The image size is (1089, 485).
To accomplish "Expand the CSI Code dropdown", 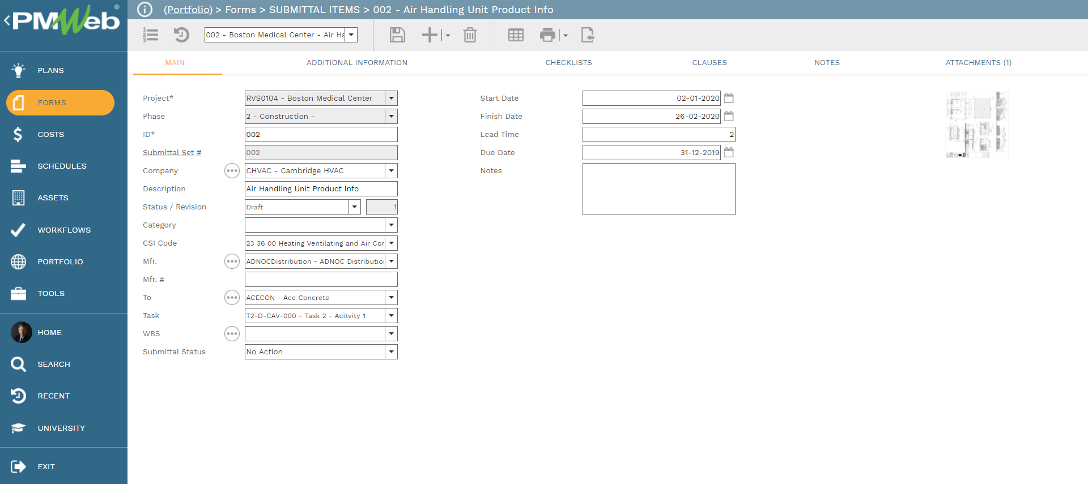I will (392, 243).
